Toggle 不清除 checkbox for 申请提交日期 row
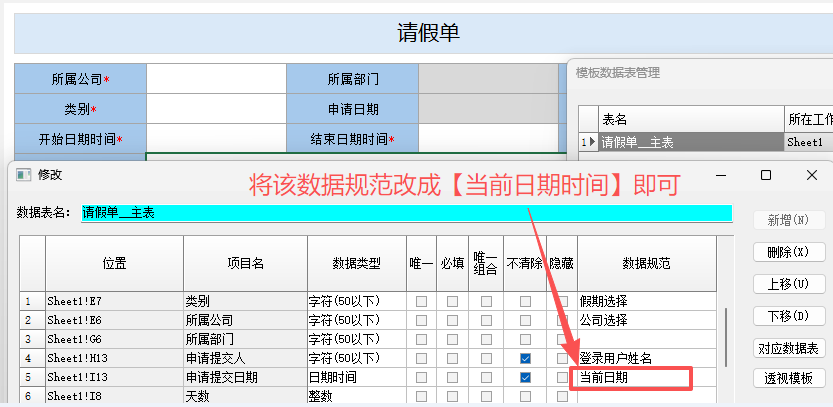The image size is (833, 407). coord(525,377)
